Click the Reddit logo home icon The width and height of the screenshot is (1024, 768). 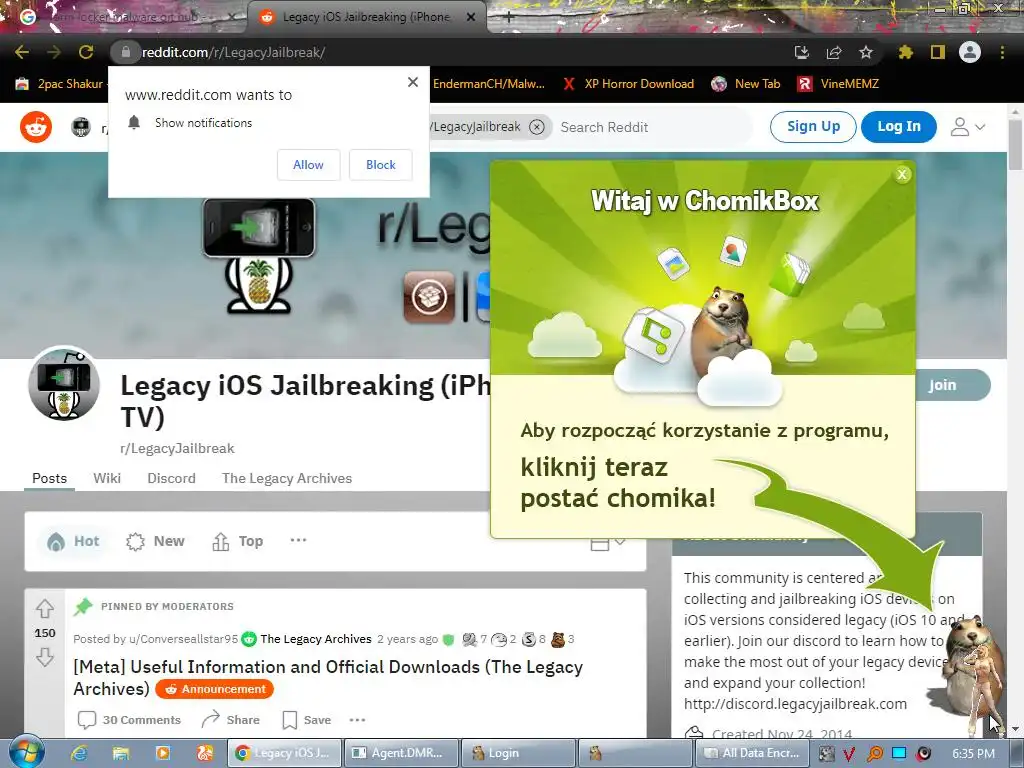(36, 127)
